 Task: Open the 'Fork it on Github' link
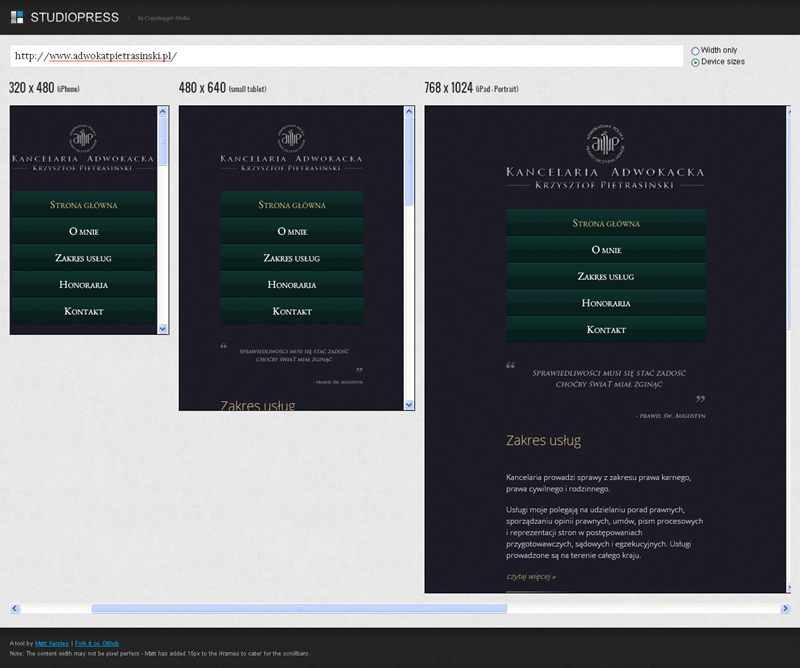(x=97, y=643)
